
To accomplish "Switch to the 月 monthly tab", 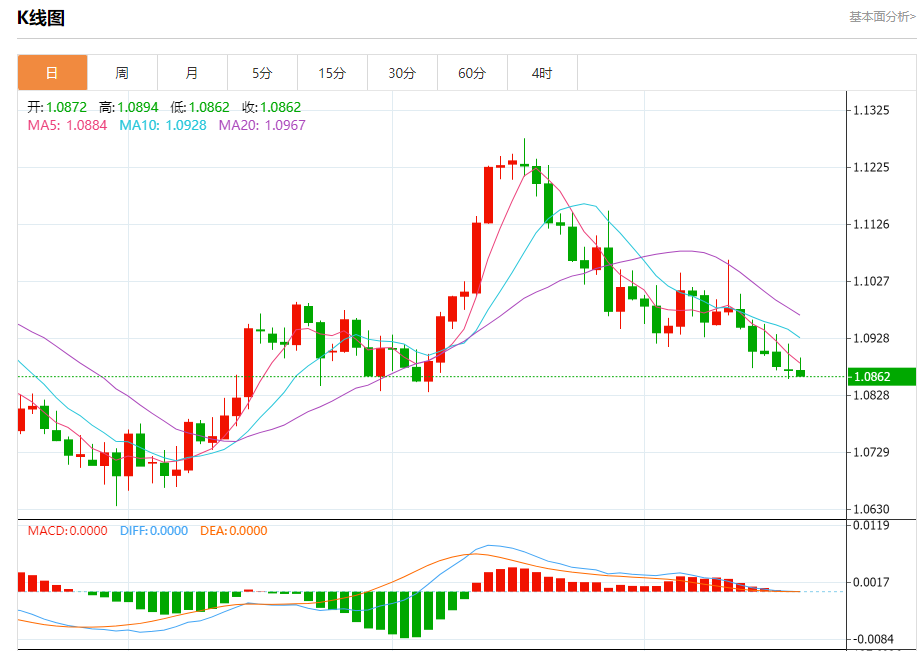I will click(192, 73).
